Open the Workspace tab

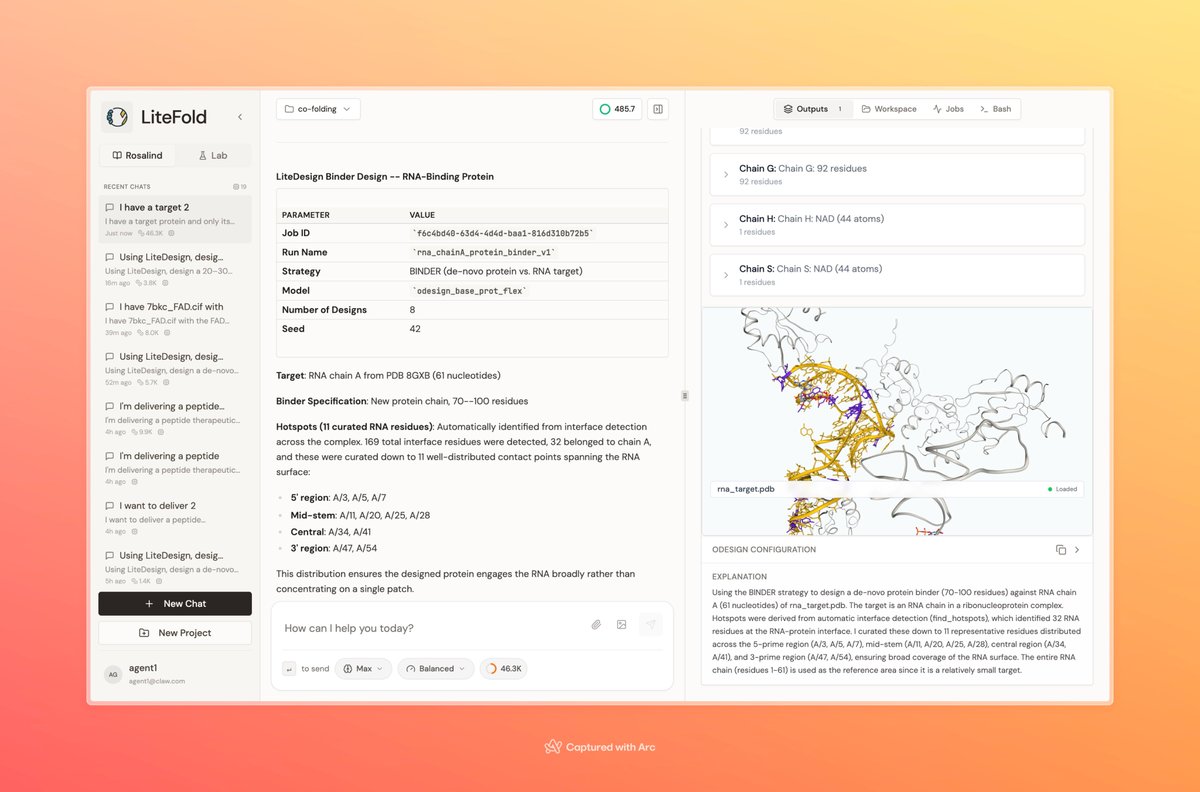coord(889,109)
